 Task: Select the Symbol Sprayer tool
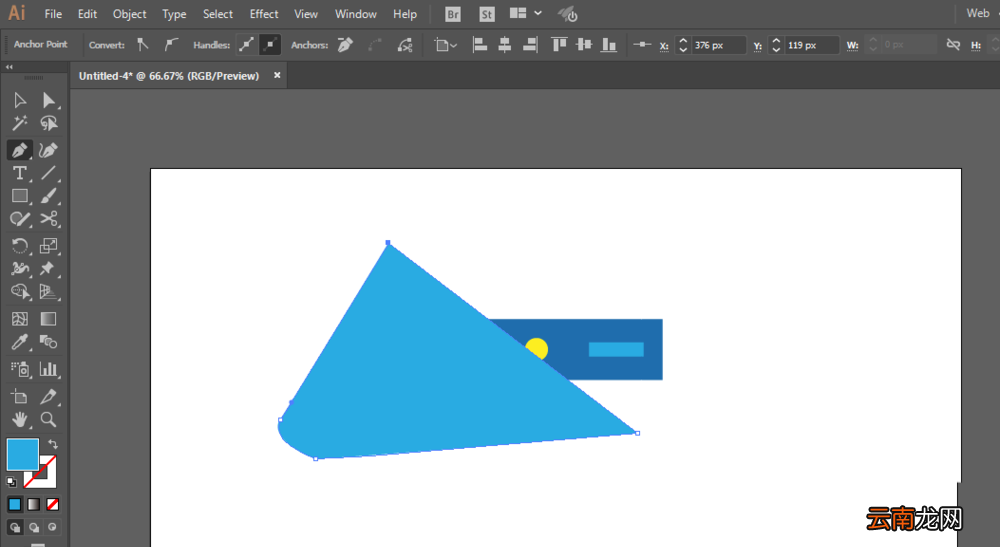20,369
